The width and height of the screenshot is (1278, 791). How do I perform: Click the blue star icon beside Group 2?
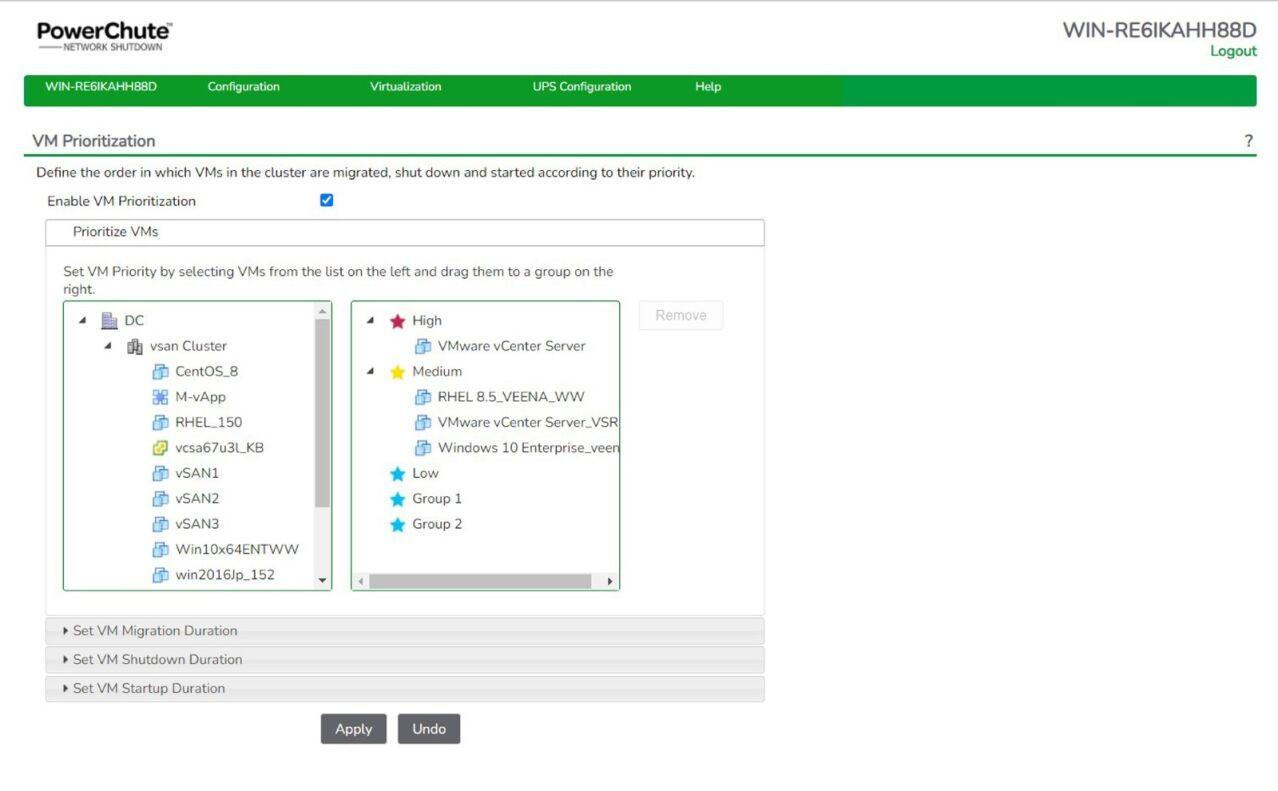pos(397,525)
